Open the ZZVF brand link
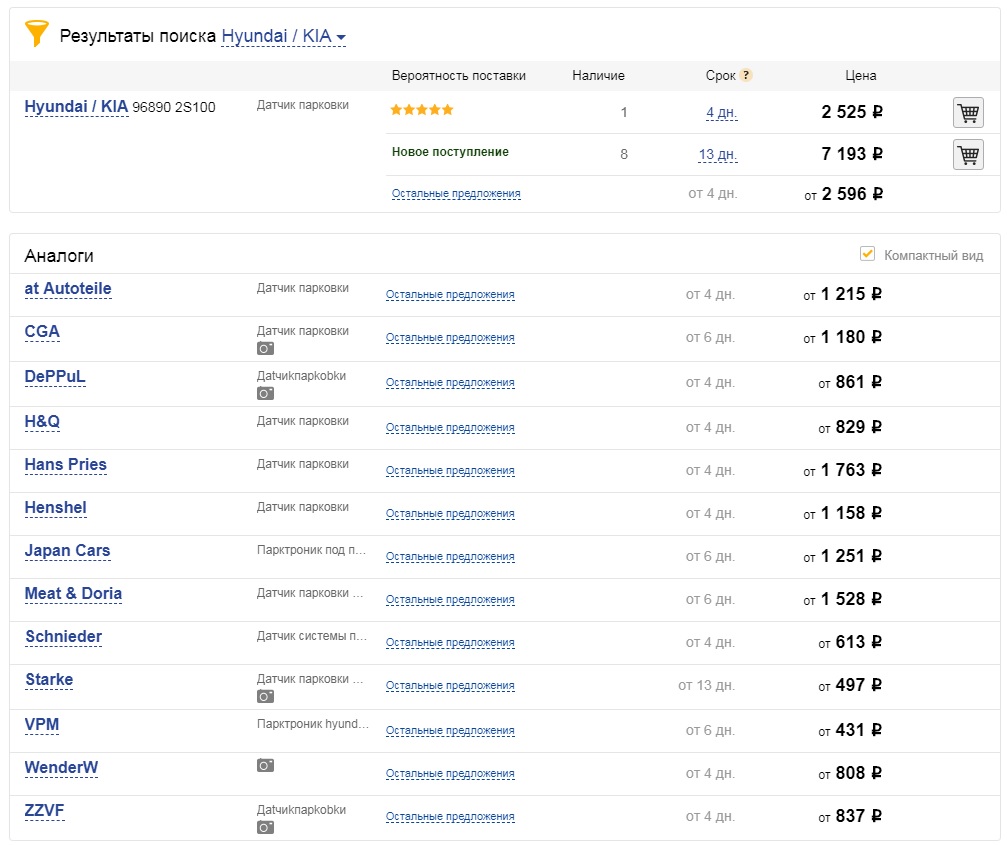 point(44,811)
